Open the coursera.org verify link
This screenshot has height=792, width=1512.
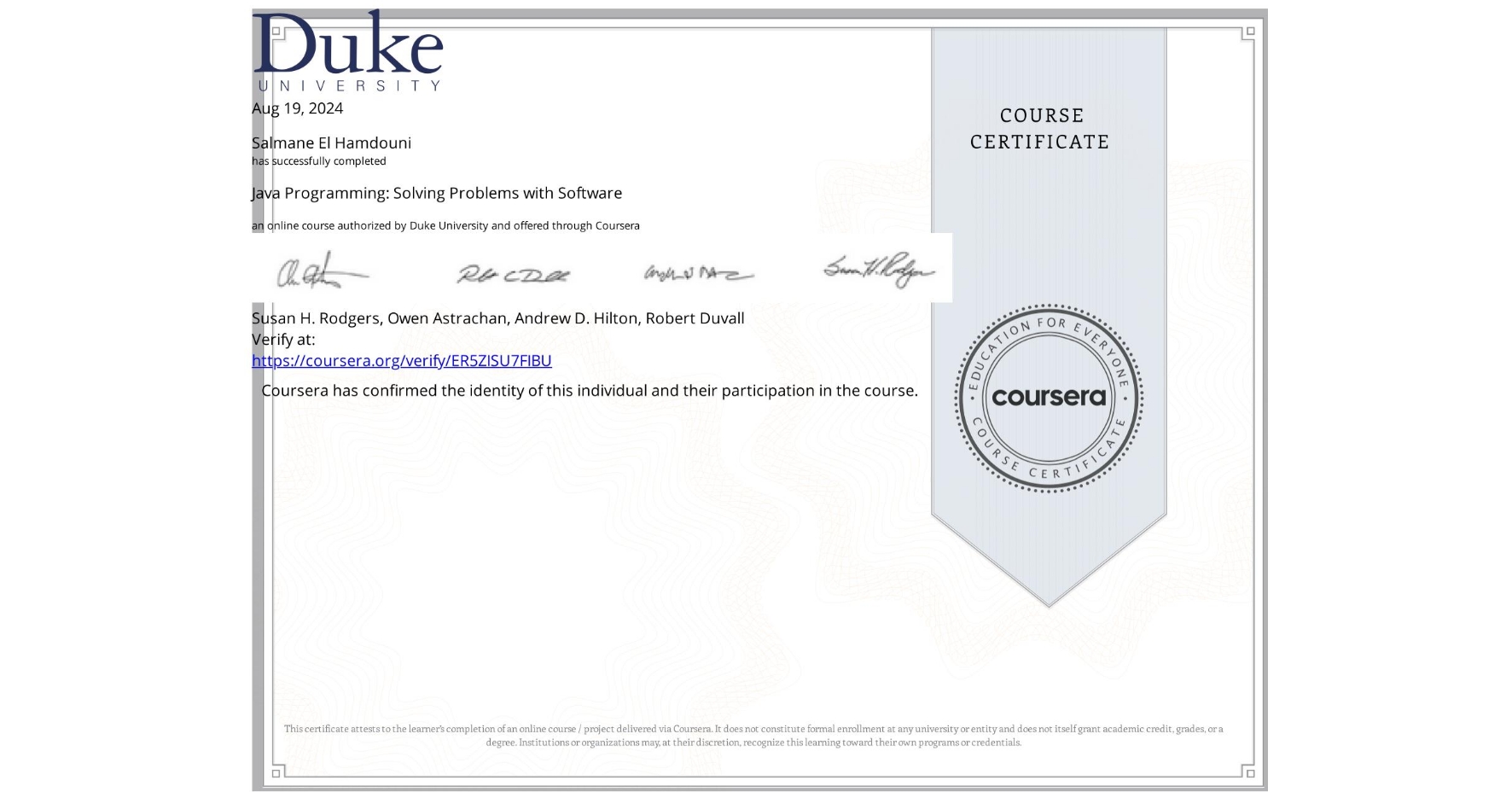402,361
